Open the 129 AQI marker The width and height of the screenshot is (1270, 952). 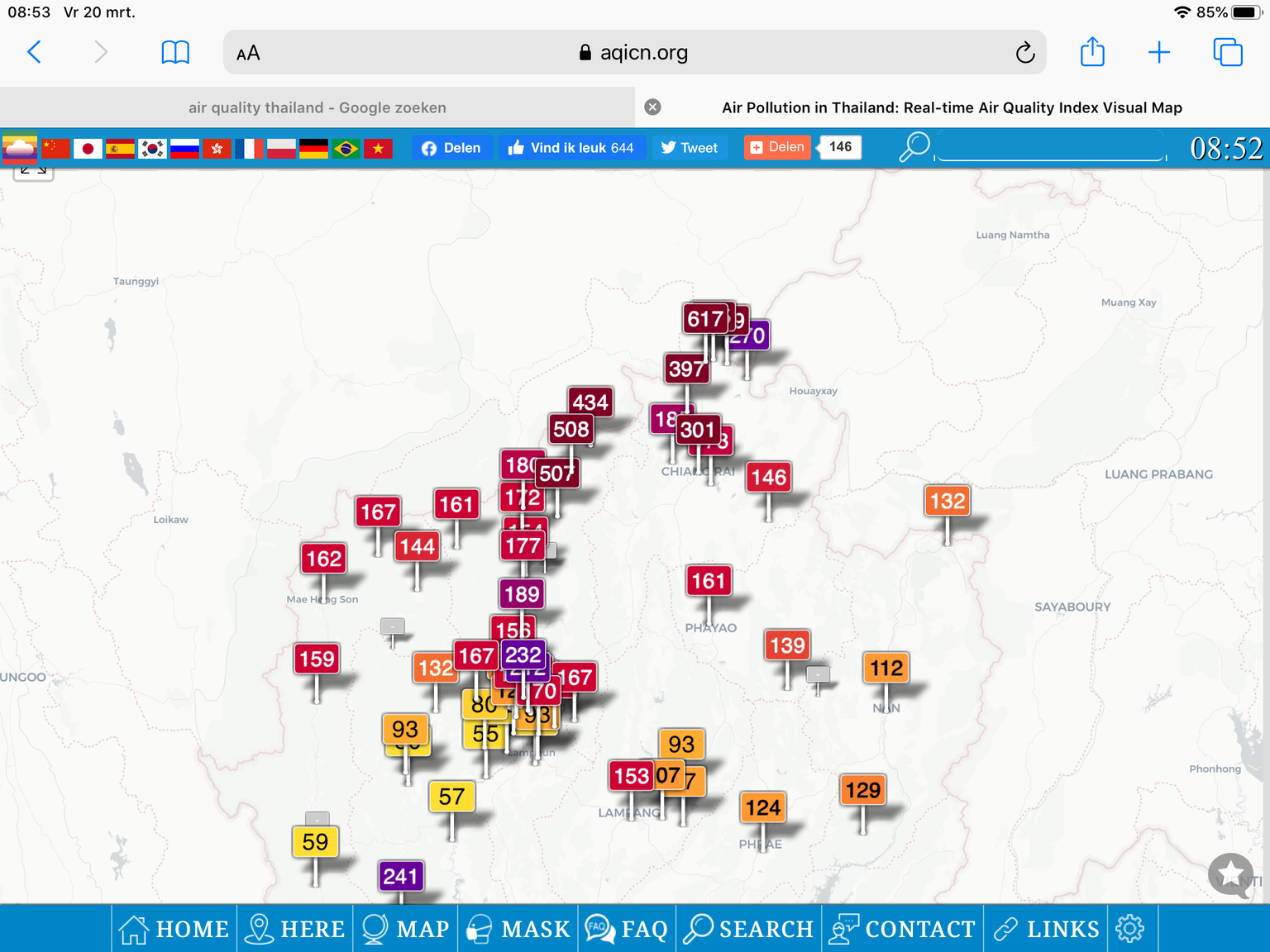(x=862, y=790)
